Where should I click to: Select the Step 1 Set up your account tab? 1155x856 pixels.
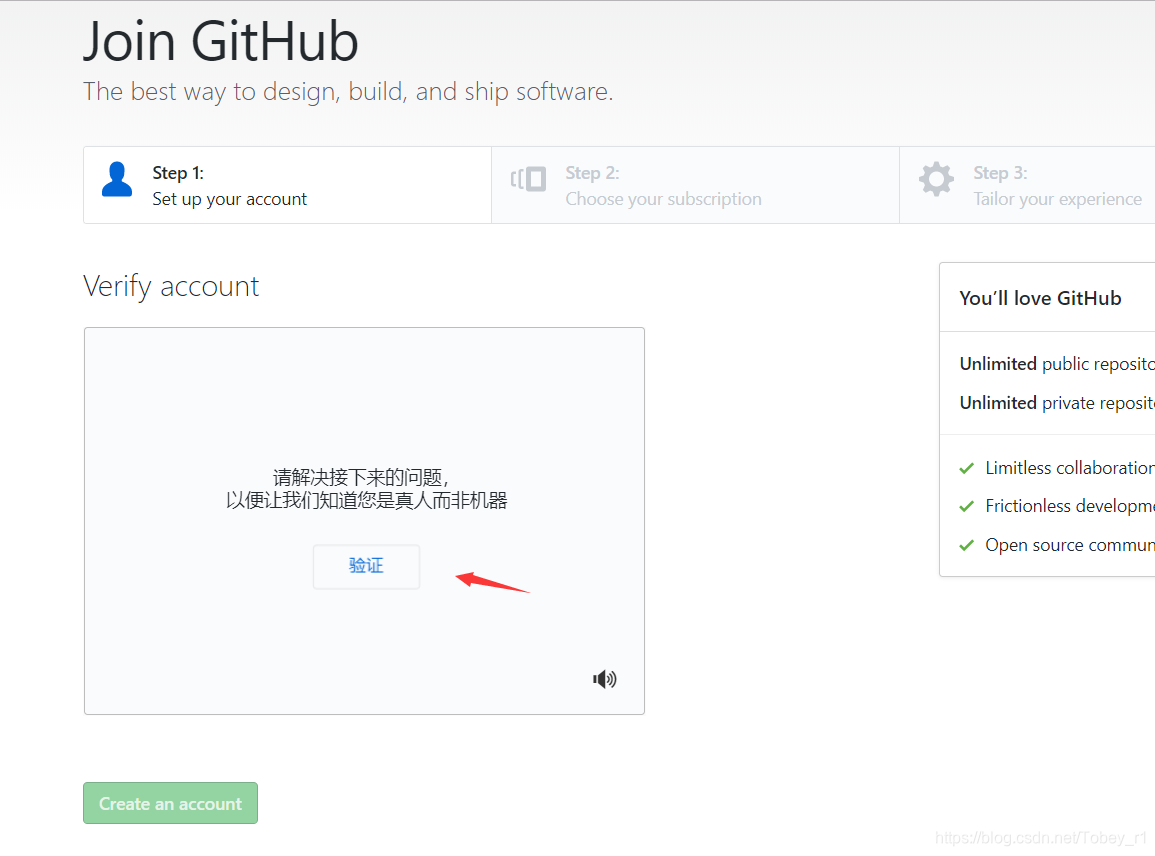click(x=287, y=185)
